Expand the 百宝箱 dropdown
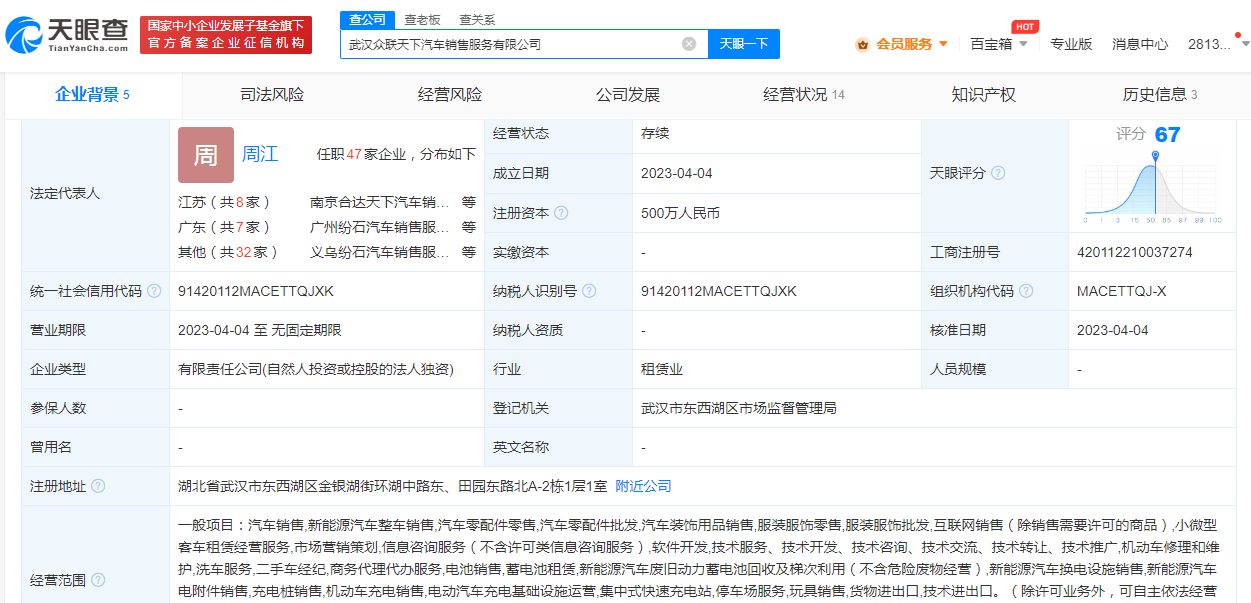 pyautogui.click(x=1000, y=44)
